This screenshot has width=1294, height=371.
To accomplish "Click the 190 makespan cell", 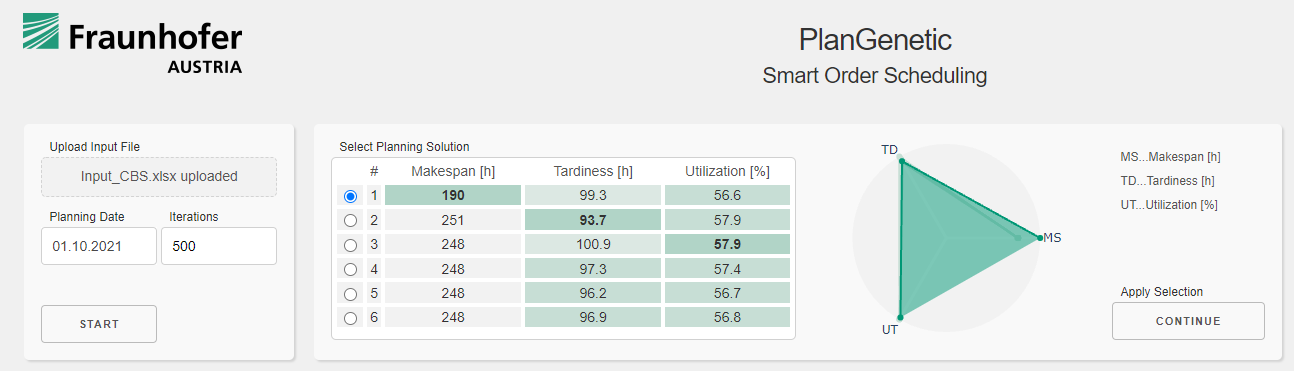I will (x=453, y=196).
